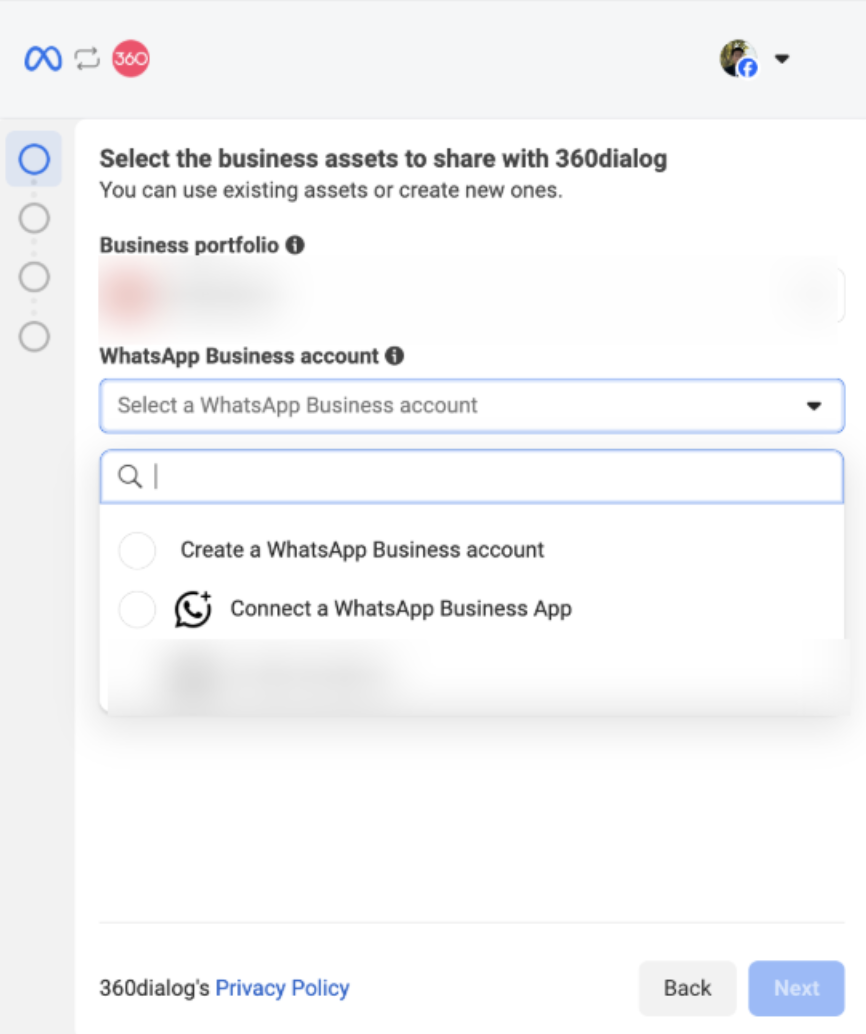Click the second step circle in sidebar
Image resolution: width=866 pixels, height=1034 pixels.
(x=34, y=218)
